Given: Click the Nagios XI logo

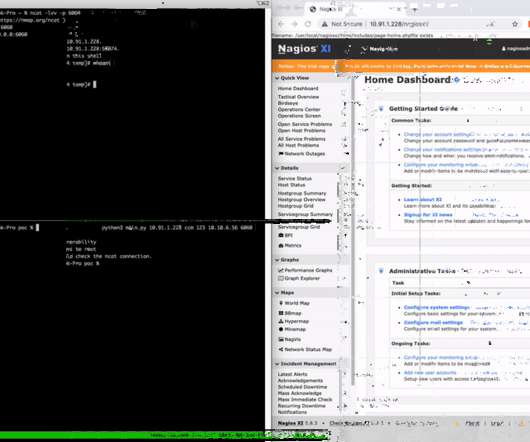Looking at the screenshot, I should 304,49.
